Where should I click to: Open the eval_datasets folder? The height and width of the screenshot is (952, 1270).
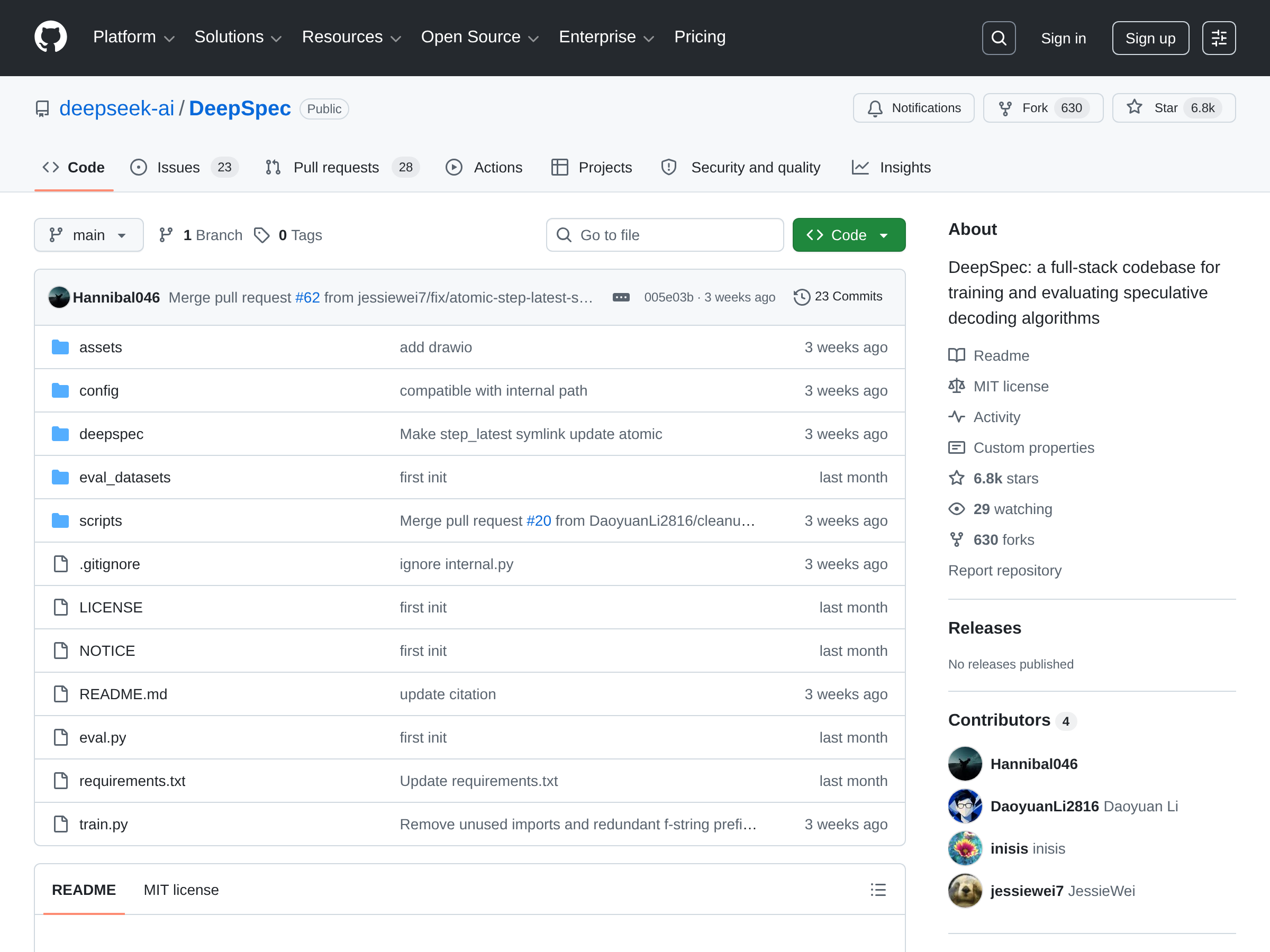point(124,478)
